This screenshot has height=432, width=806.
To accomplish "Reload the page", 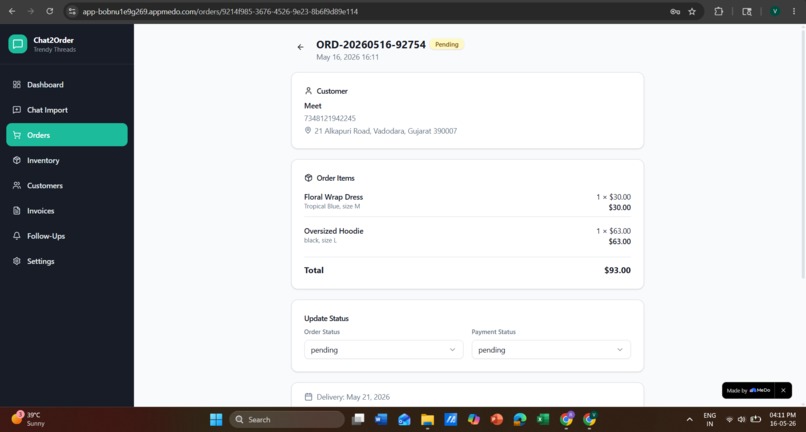I will point(49,11).
